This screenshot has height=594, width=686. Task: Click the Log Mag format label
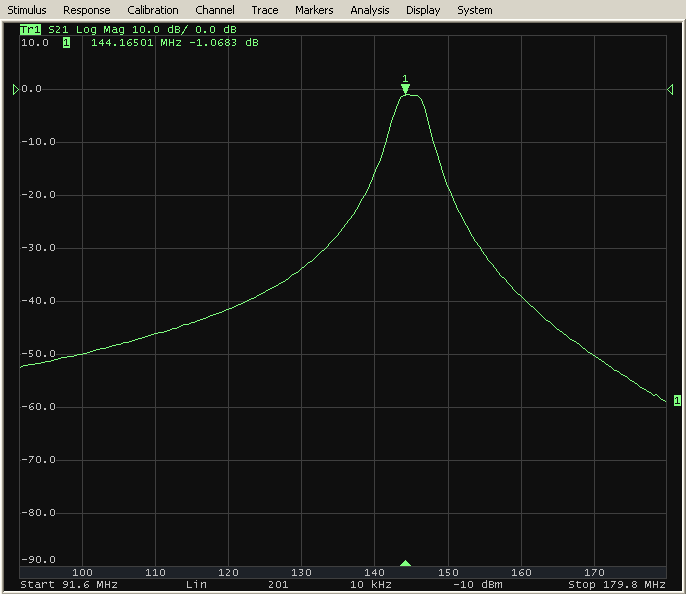[x=100, y=30]
